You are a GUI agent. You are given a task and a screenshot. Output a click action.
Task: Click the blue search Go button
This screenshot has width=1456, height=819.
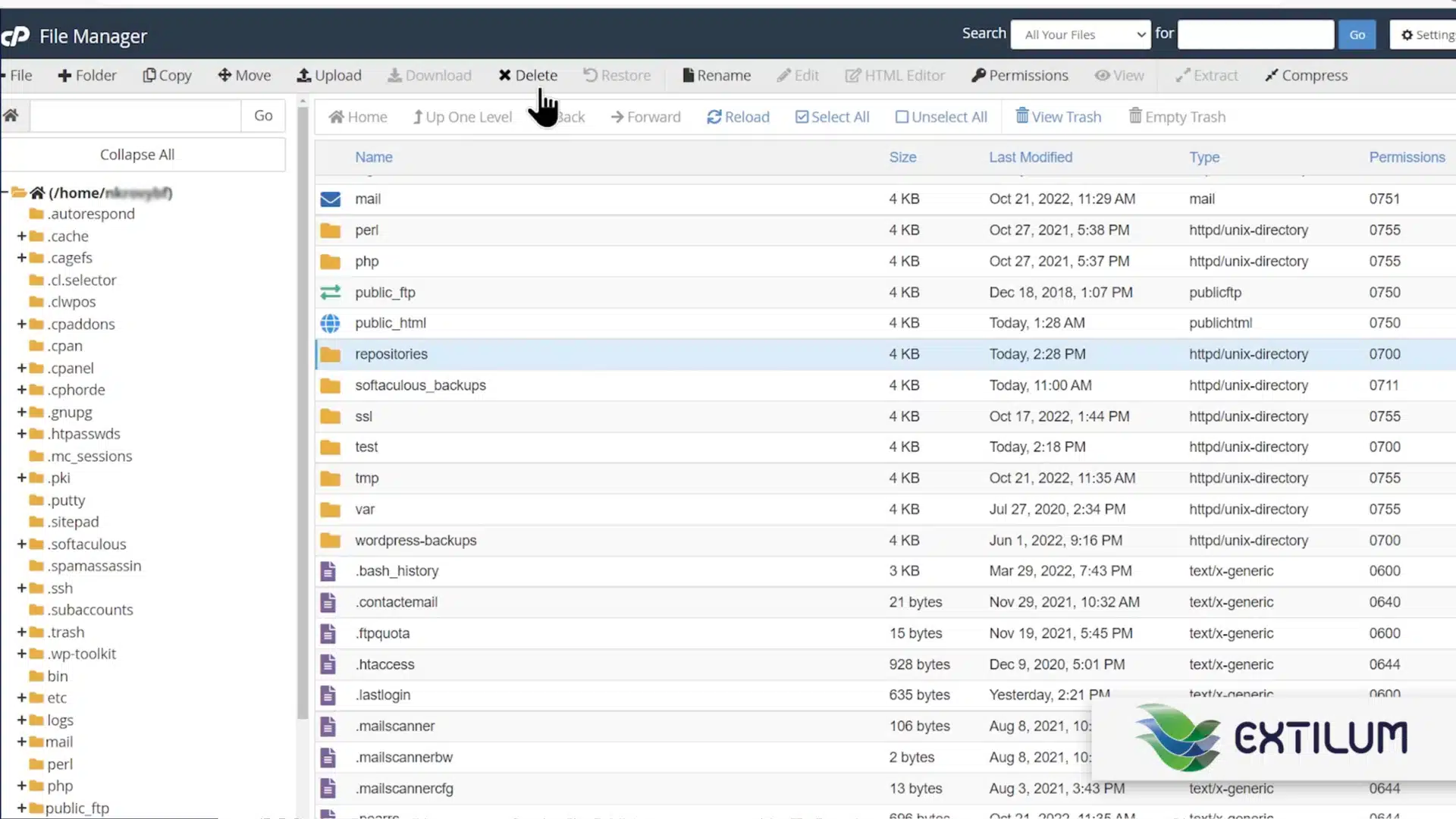coord(1357,35)
